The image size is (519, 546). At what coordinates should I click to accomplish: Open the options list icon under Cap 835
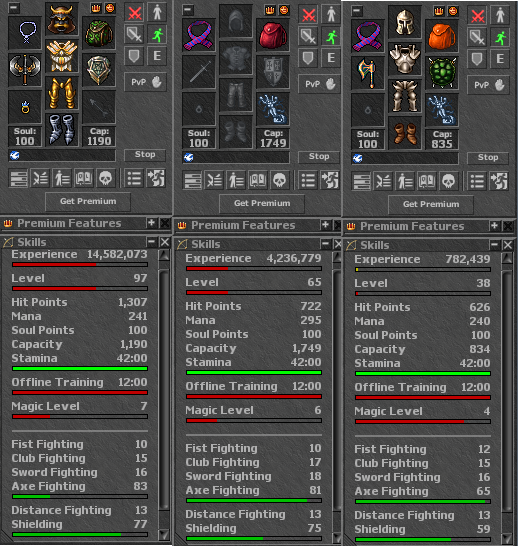pyautogui.click(x=477, y=181)
